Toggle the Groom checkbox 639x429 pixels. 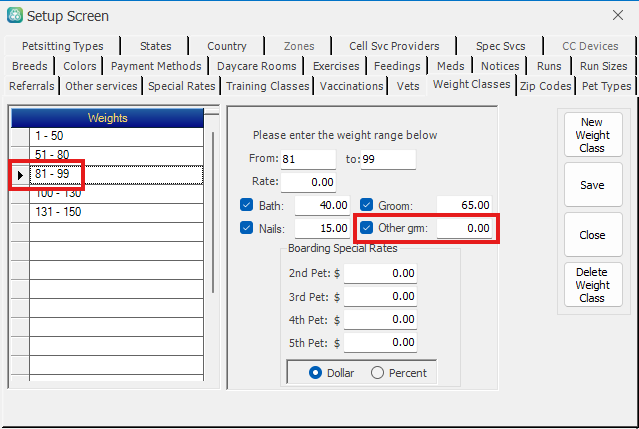coord(366,205)
